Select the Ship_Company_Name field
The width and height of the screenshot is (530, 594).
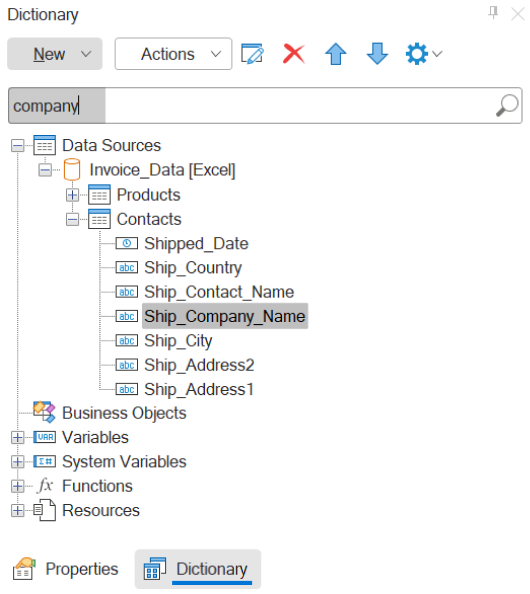[225, 316]
